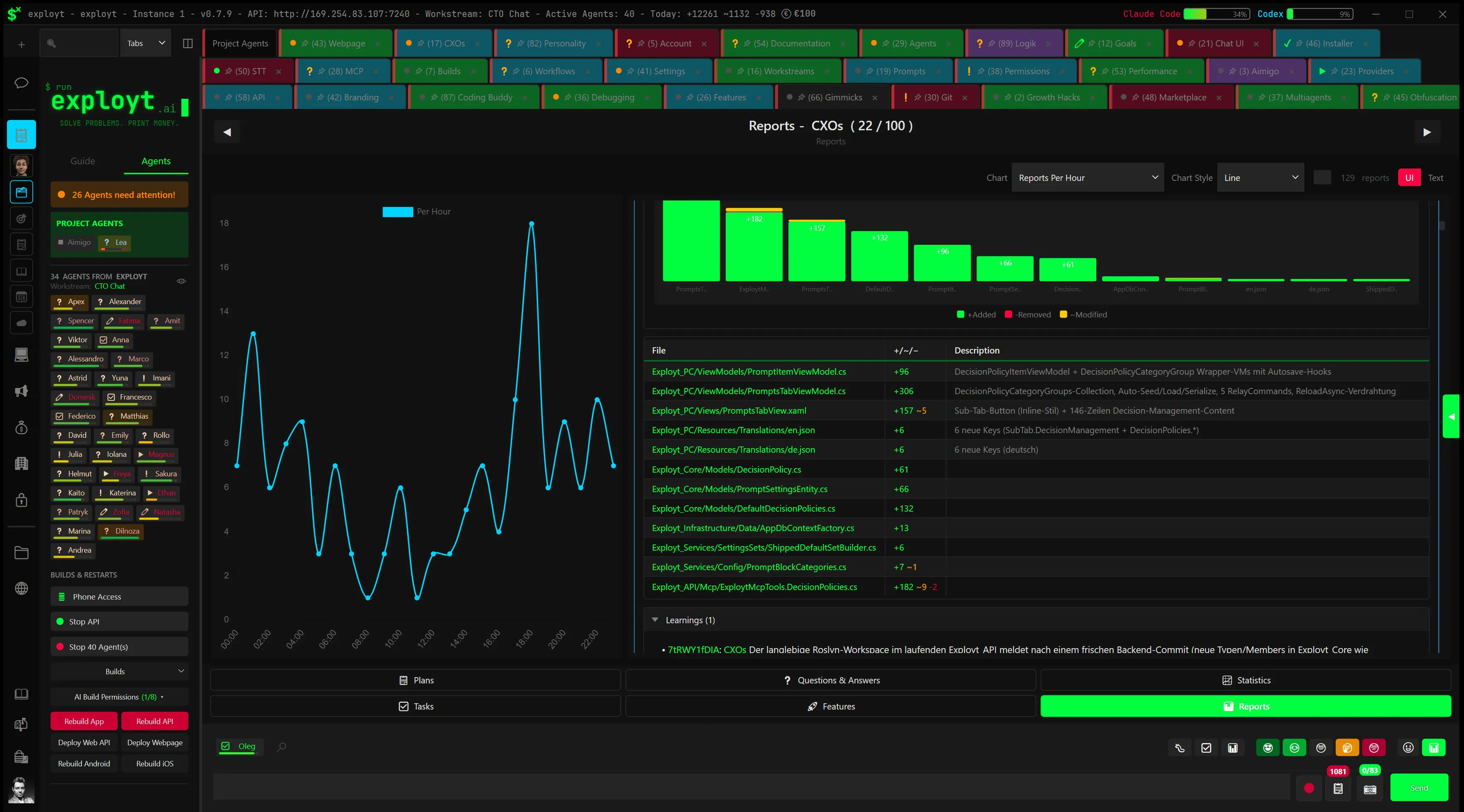Click the grinning emoji picker icon

[x=1408, y=748]
